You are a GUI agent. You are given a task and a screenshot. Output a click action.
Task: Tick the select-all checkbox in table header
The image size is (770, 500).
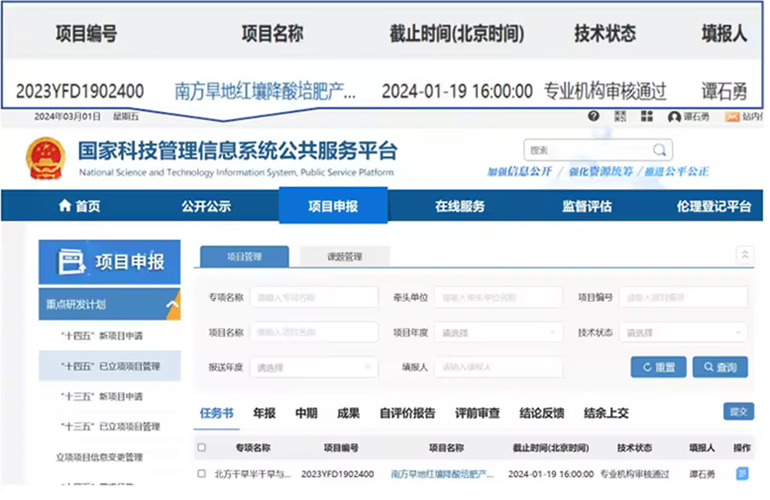tap(202, 448)
